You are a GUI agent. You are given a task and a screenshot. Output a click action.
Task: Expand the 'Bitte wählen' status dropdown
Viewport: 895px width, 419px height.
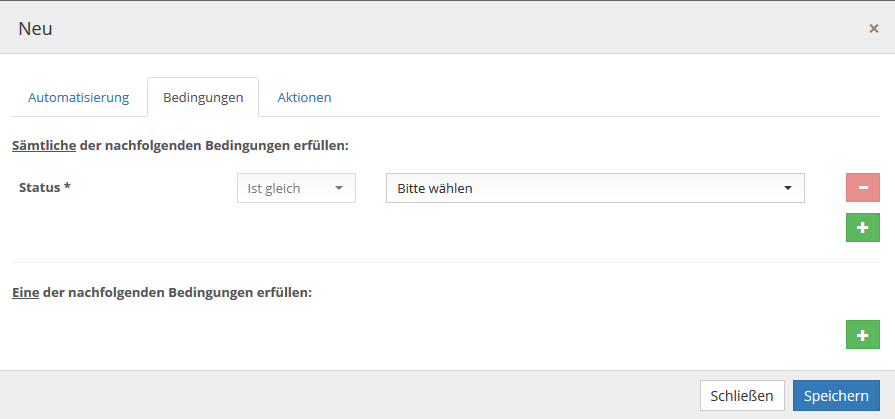(x=595, y=188)
